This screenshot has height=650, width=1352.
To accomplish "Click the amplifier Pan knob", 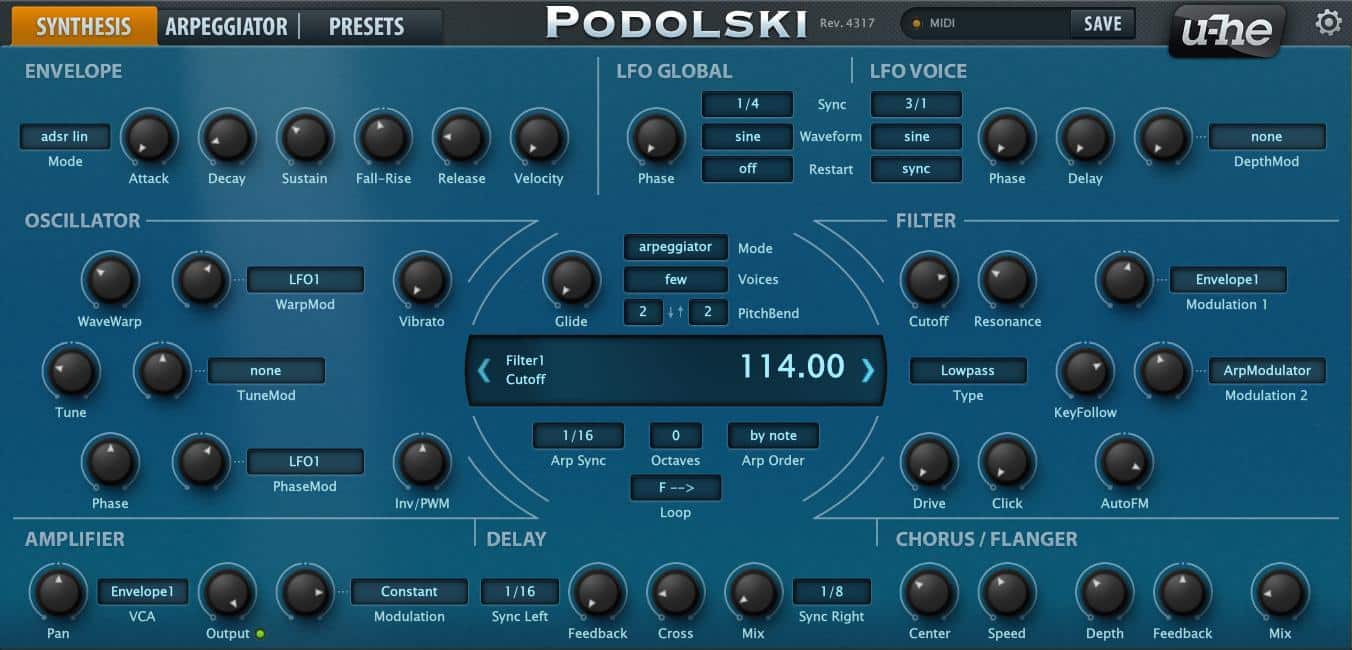I will [58, 592].
